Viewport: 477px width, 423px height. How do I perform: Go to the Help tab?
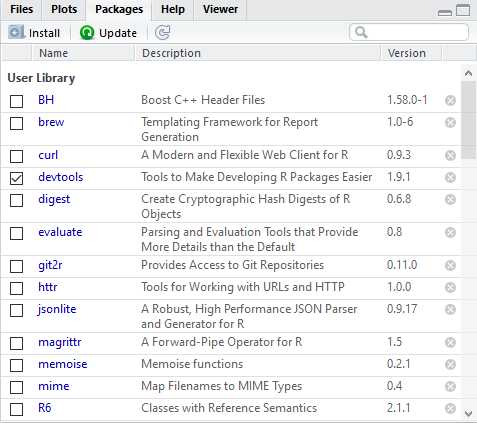pos(173,9)
